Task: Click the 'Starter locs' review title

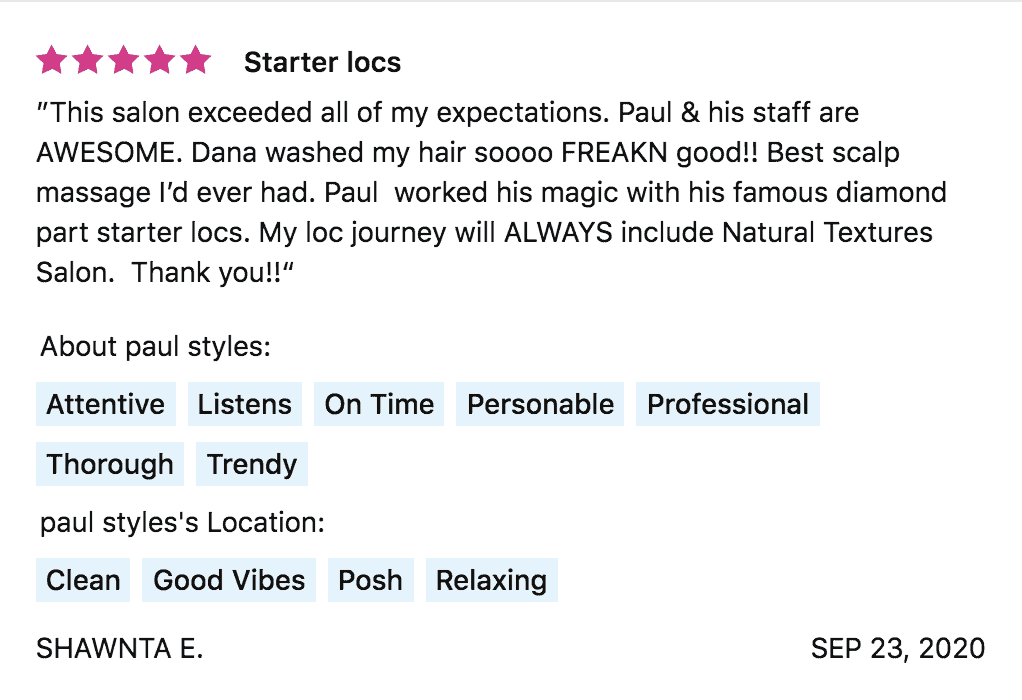Action: point(322,62)
